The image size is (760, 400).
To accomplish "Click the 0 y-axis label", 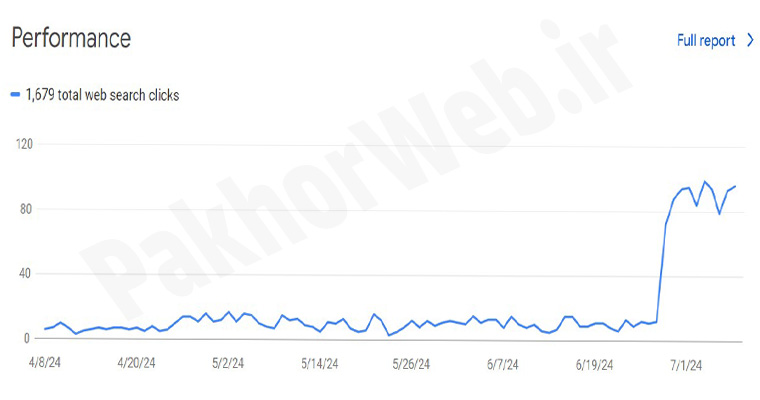I will pos(29,338).
